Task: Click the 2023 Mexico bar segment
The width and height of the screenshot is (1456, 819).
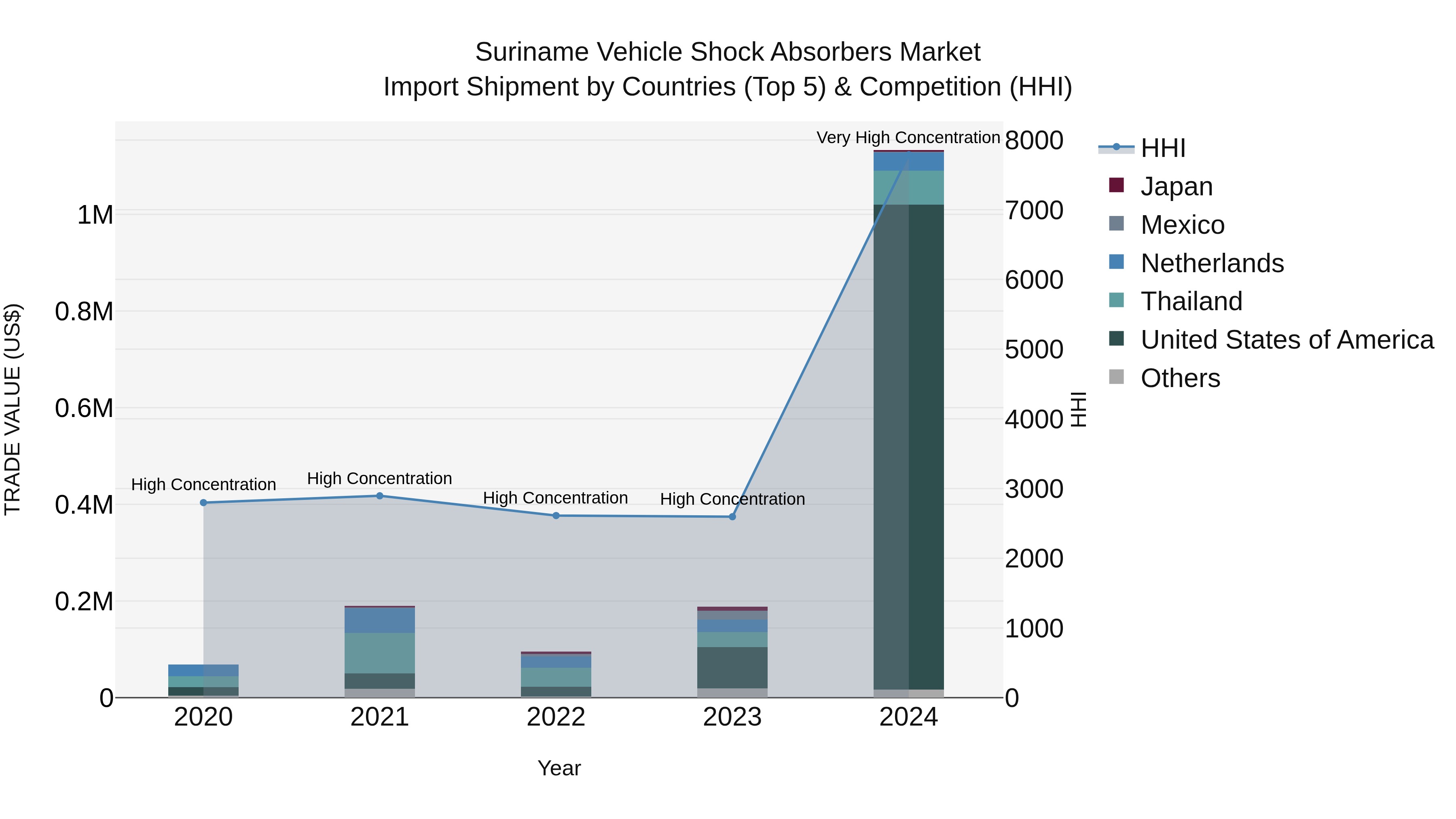Action: (732, 615)
